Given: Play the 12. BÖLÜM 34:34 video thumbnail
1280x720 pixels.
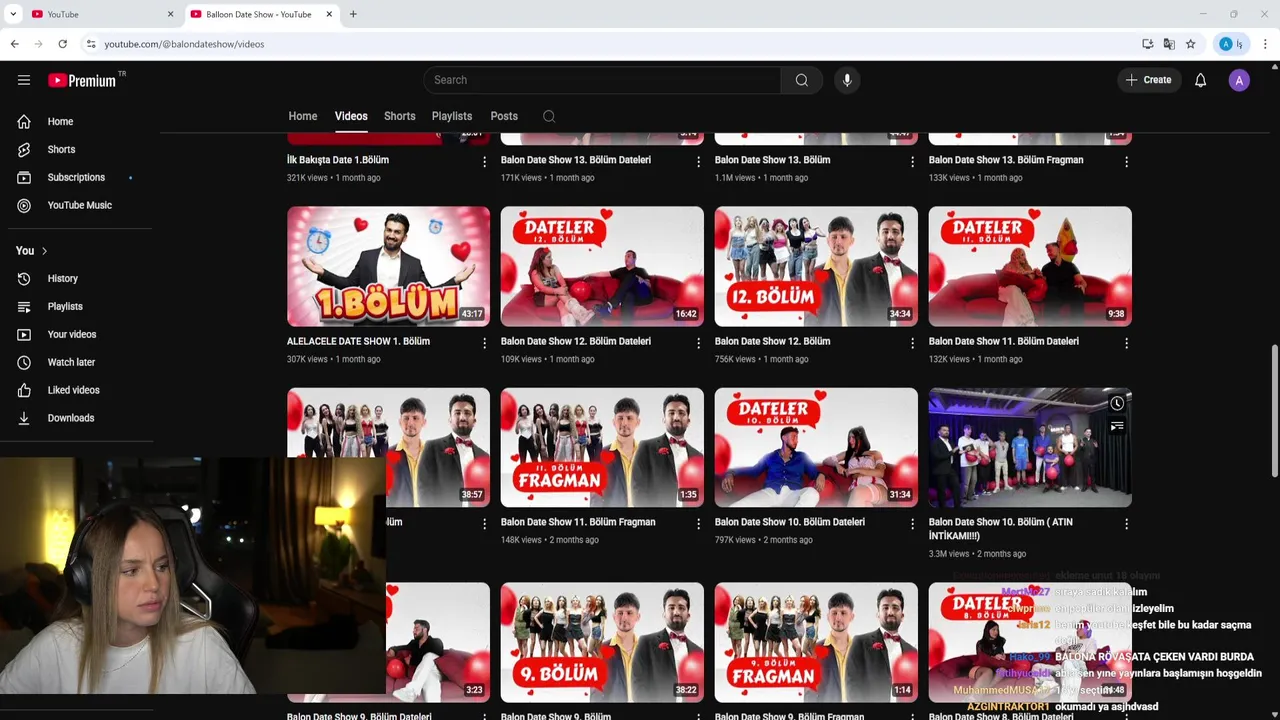Looking at the screenshot, I should (x=816, y=266).
